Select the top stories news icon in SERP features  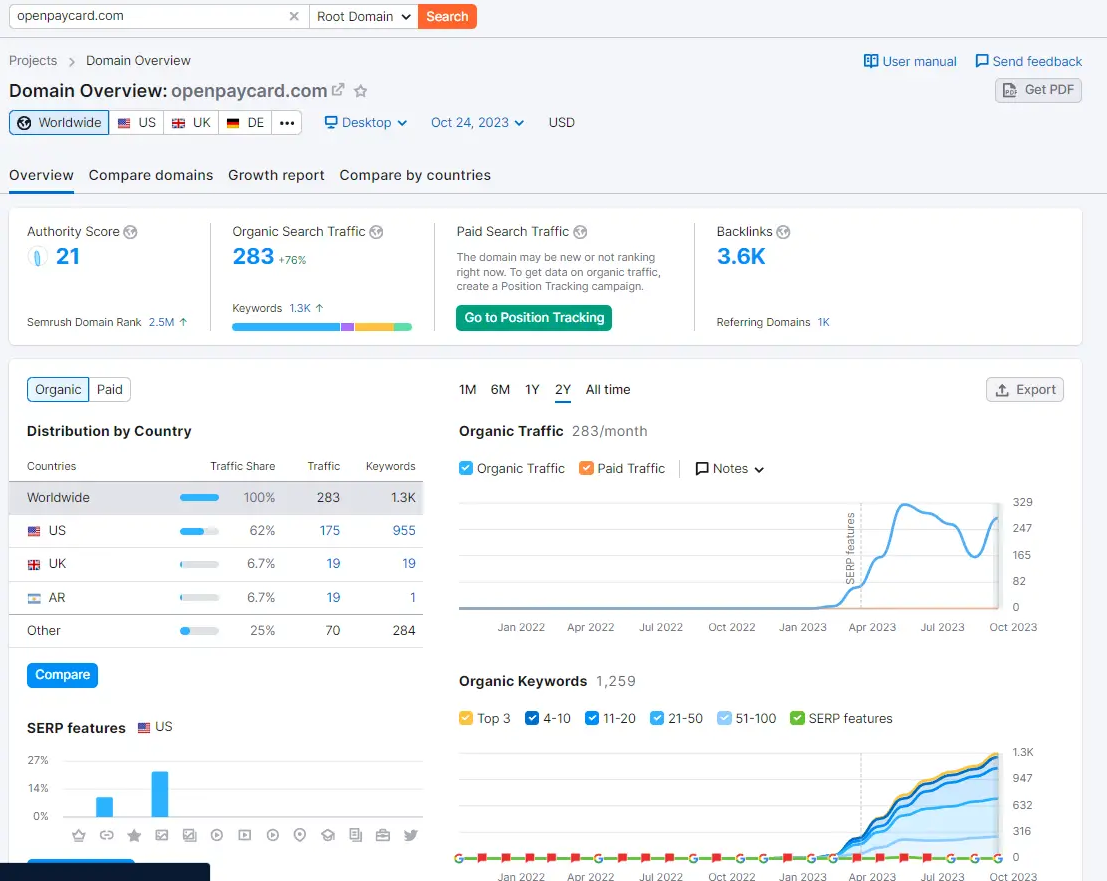coord(356,835)
